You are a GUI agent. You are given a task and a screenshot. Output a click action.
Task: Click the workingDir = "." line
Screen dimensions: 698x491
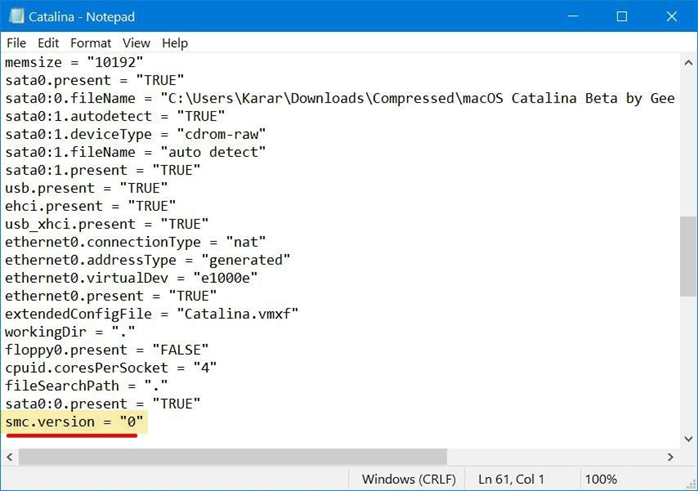pyautogui.click(x=70, y=332)
